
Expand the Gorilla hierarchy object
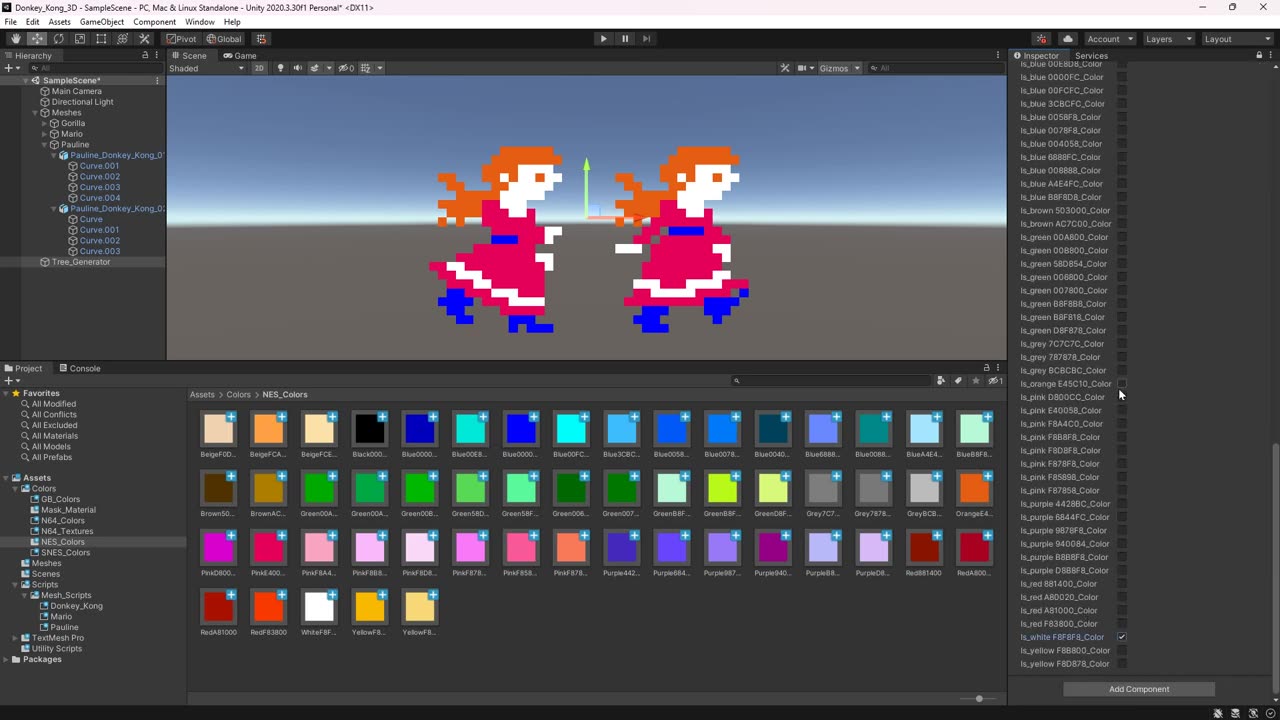point(44,123)
